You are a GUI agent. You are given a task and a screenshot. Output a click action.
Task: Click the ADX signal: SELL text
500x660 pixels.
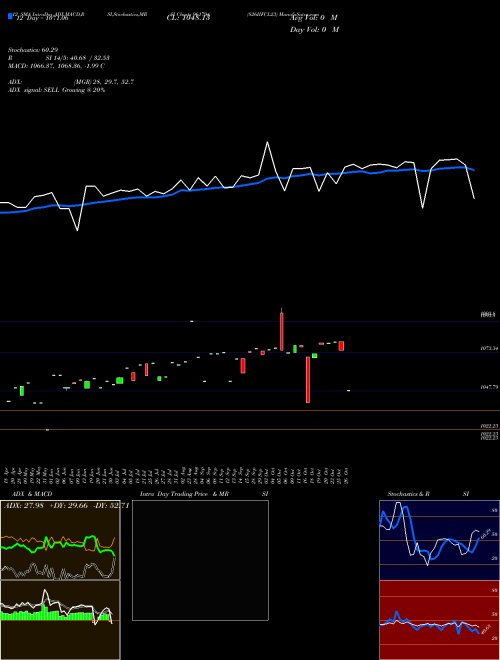click(x=56, y=90)
